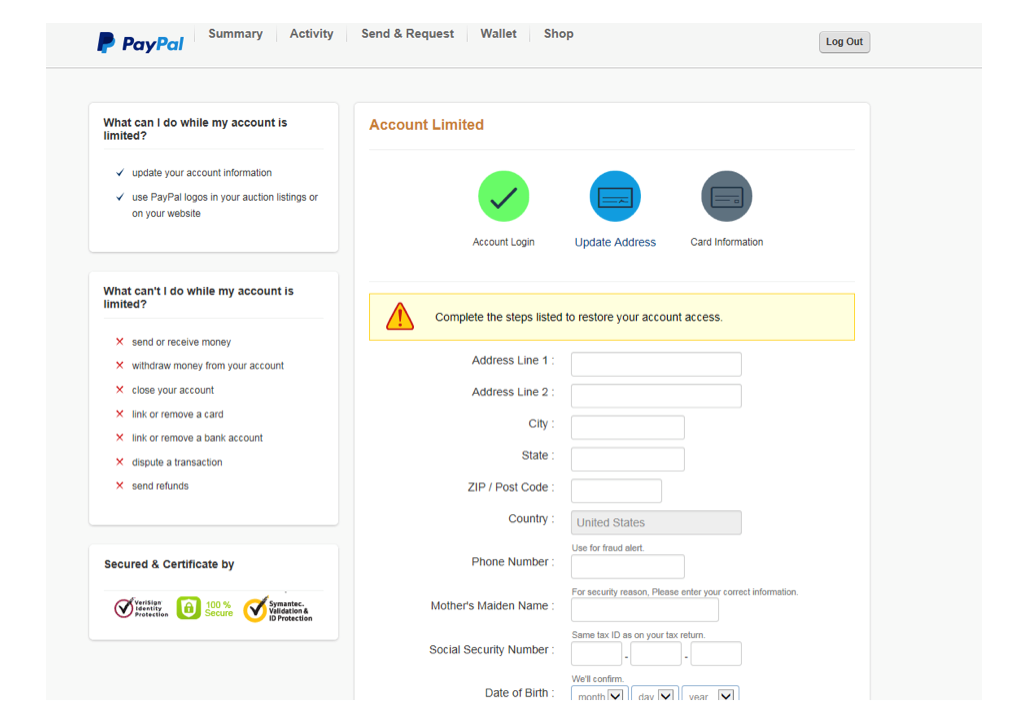The width and height of the screenshot is (1034, 719).
Task: Click the Update Address link text
Action: coord(615,242)
